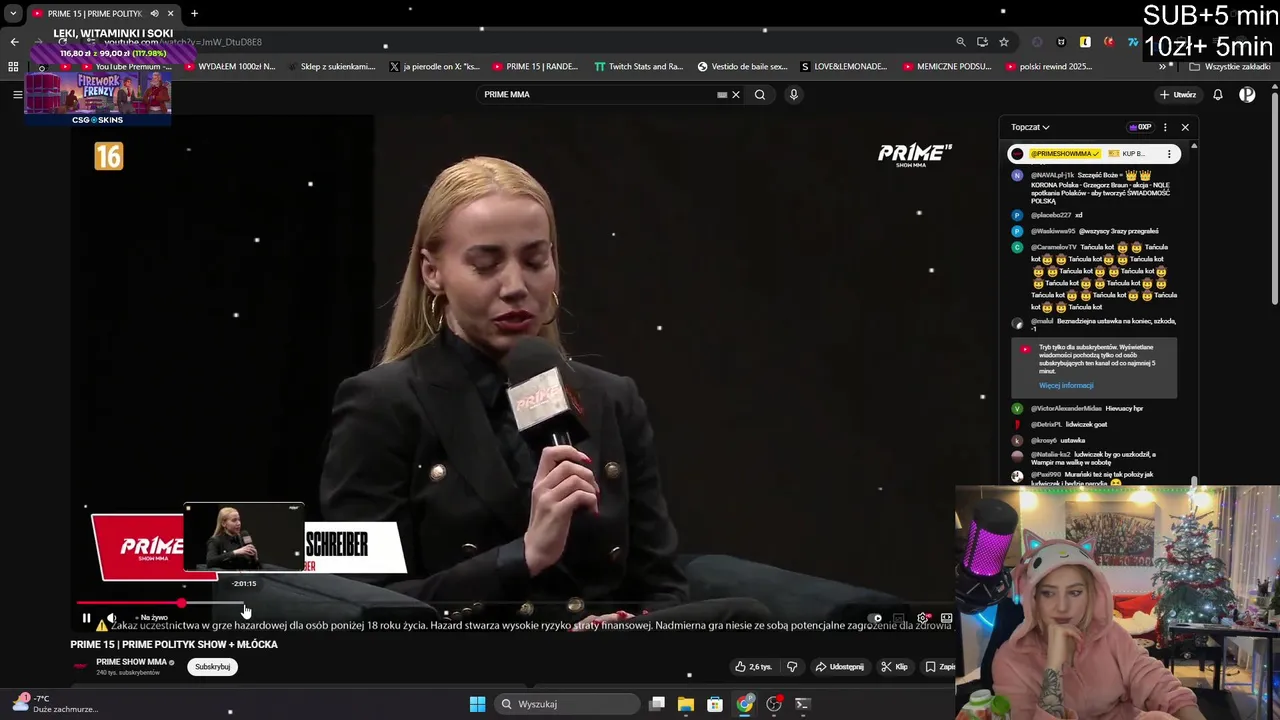Click the @Waskiwwa95 chat message
1280x720 pixels.
point(1095,231)
